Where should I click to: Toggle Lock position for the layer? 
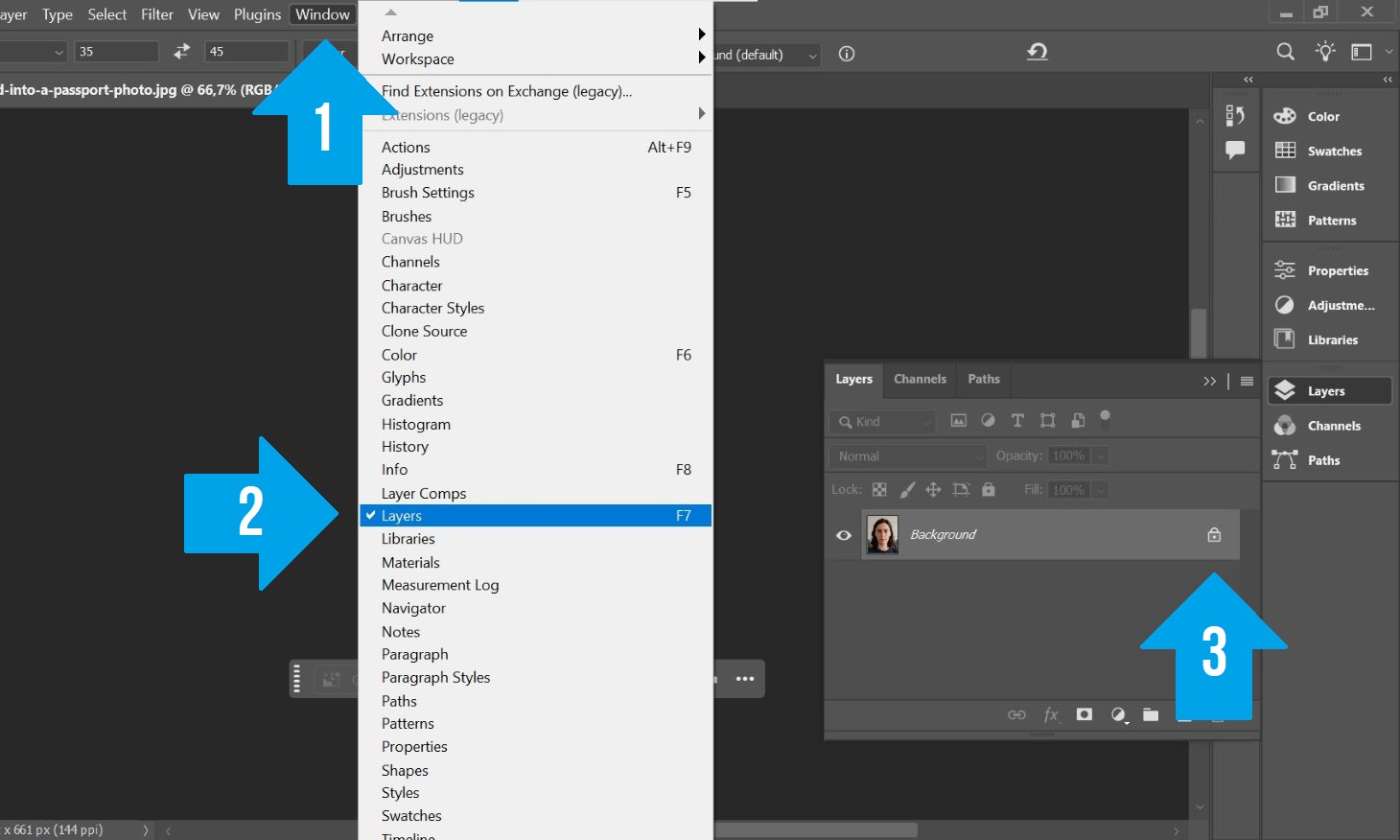click(933, 489)
